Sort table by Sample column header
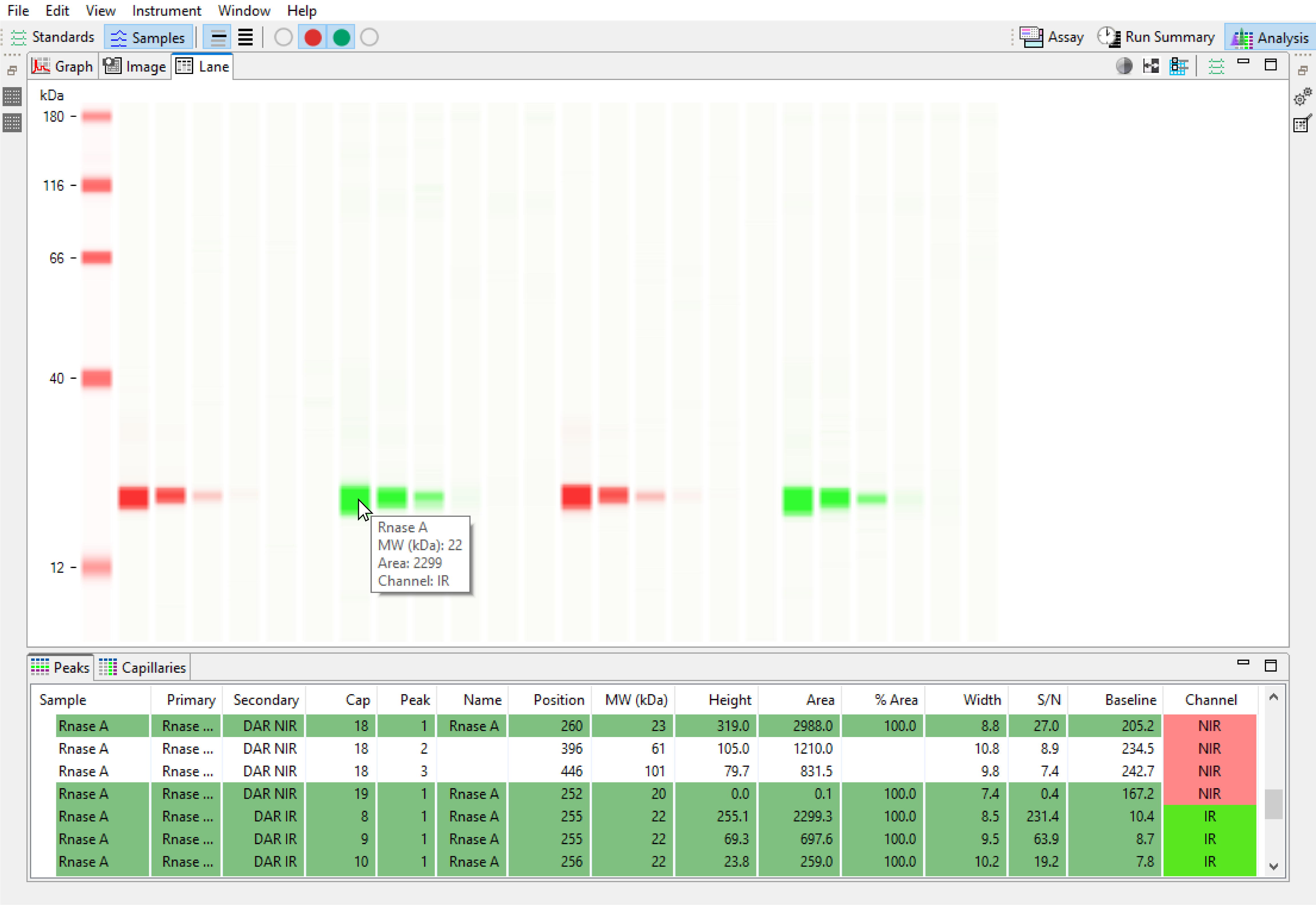This screenshot has width=1316, height=905. click(91, 700)
